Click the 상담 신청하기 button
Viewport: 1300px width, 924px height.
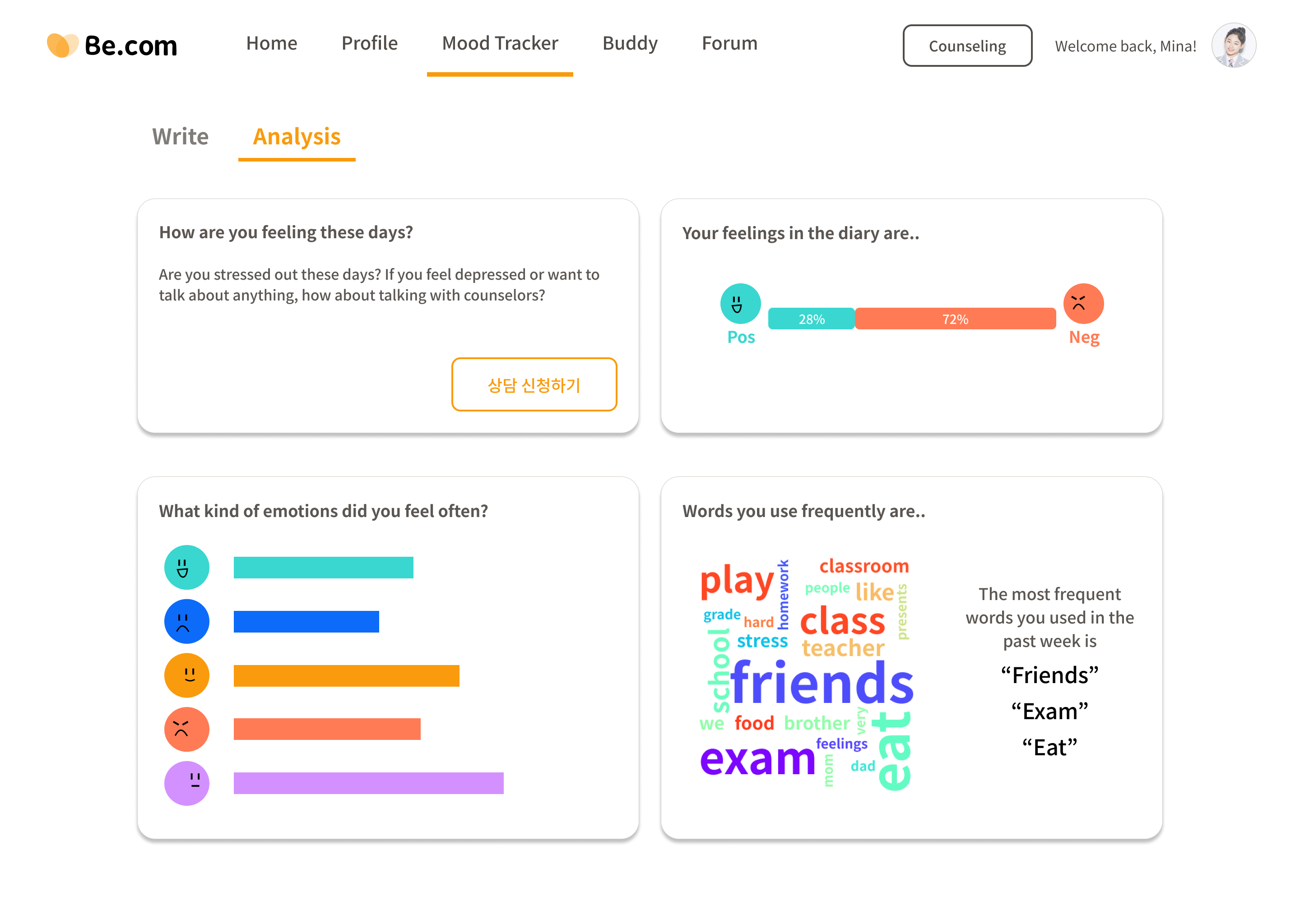[x=534, y=384]
